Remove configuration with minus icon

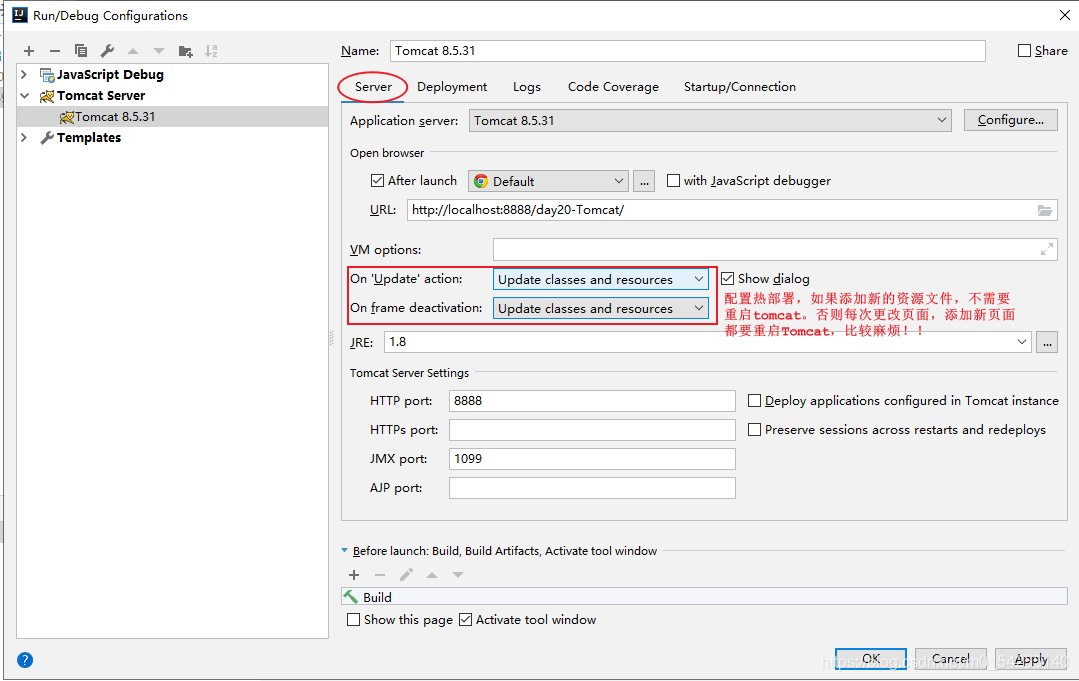point(55,51)
